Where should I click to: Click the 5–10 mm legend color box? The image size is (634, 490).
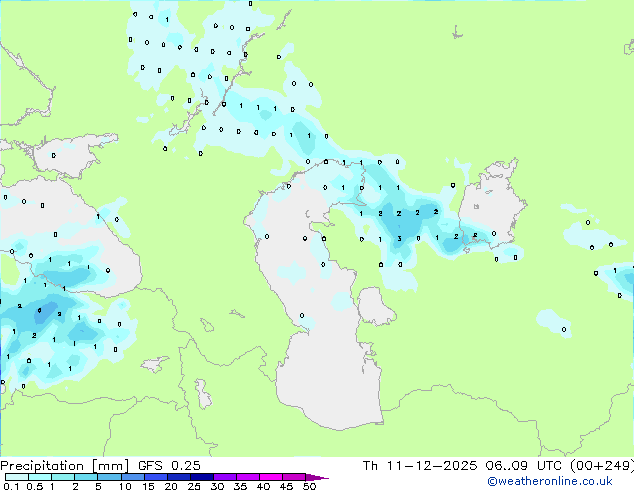pos(110,477)
